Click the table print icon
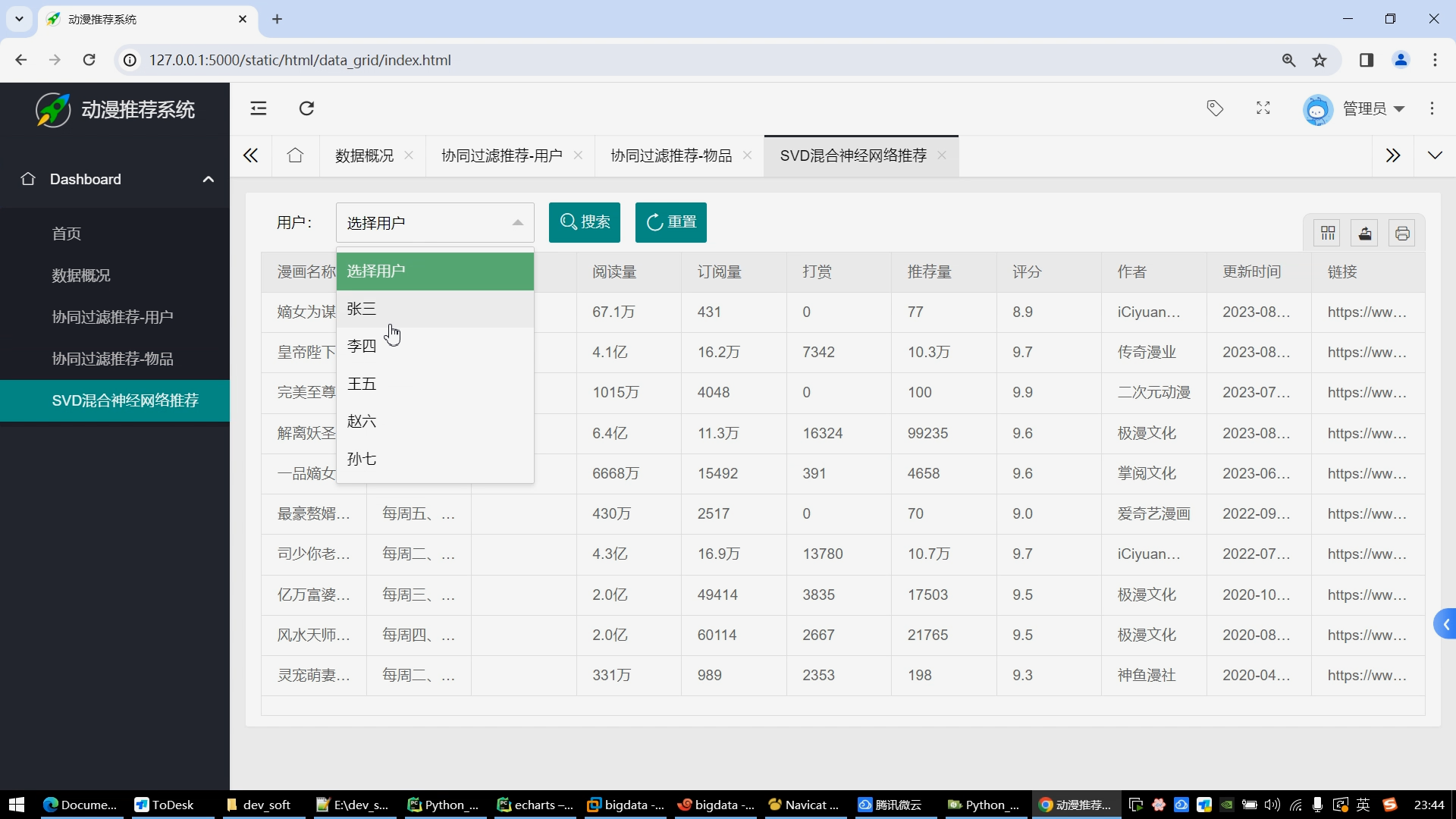The height and width of the screenshot is (819, 1456). pos(1401,233)
